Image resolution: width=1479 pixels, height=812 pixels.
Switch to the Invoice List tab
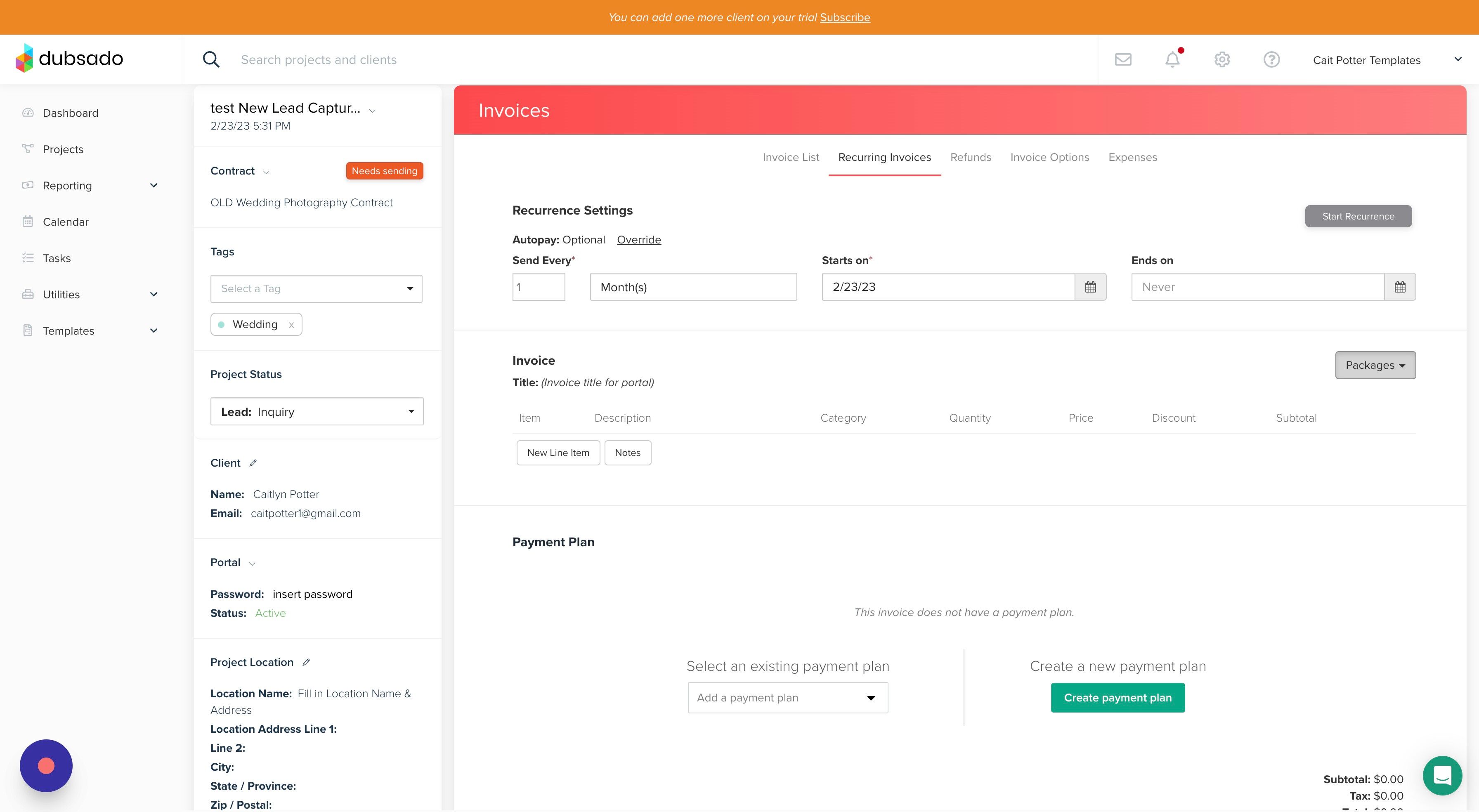click(x=791, y=157)
